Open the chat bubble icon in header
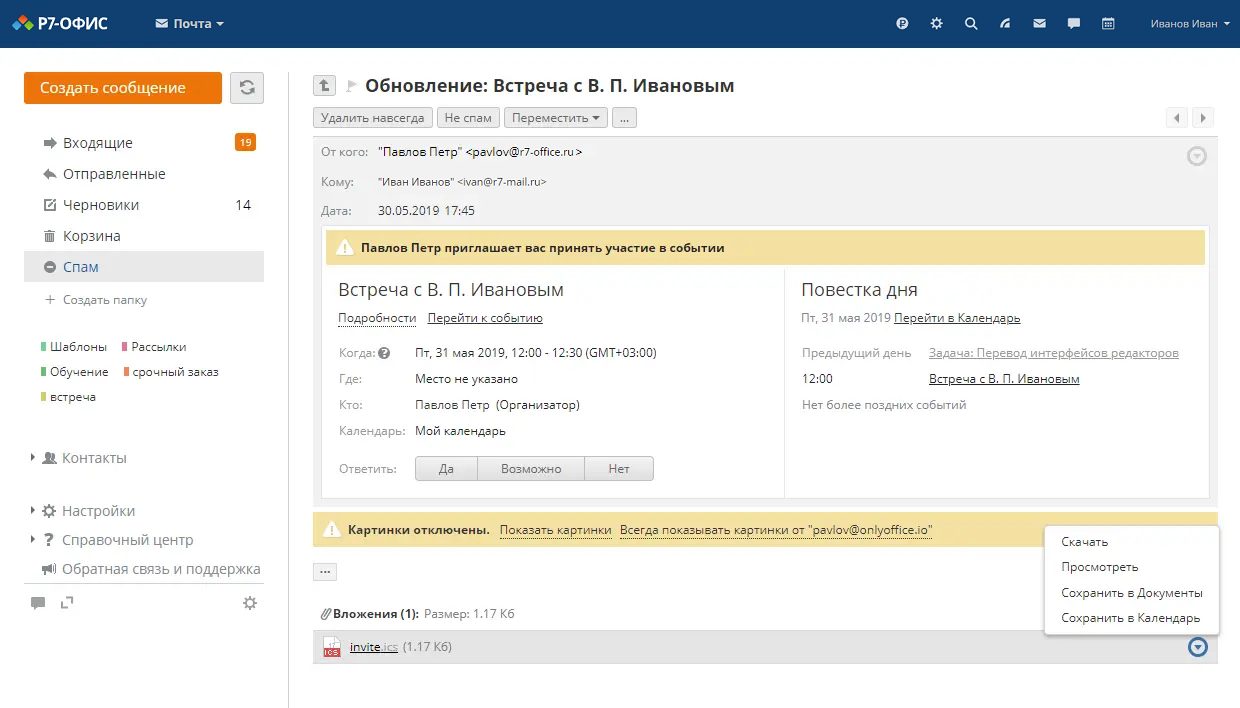1240x708 pixels. point(1074,24)
